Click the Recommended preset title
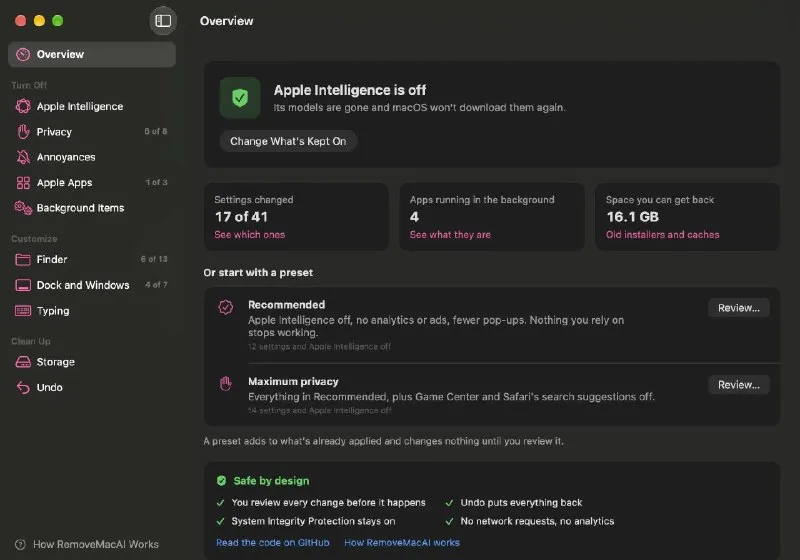The height and width of the screenshot is (560, 800). (x=286, y=305)
